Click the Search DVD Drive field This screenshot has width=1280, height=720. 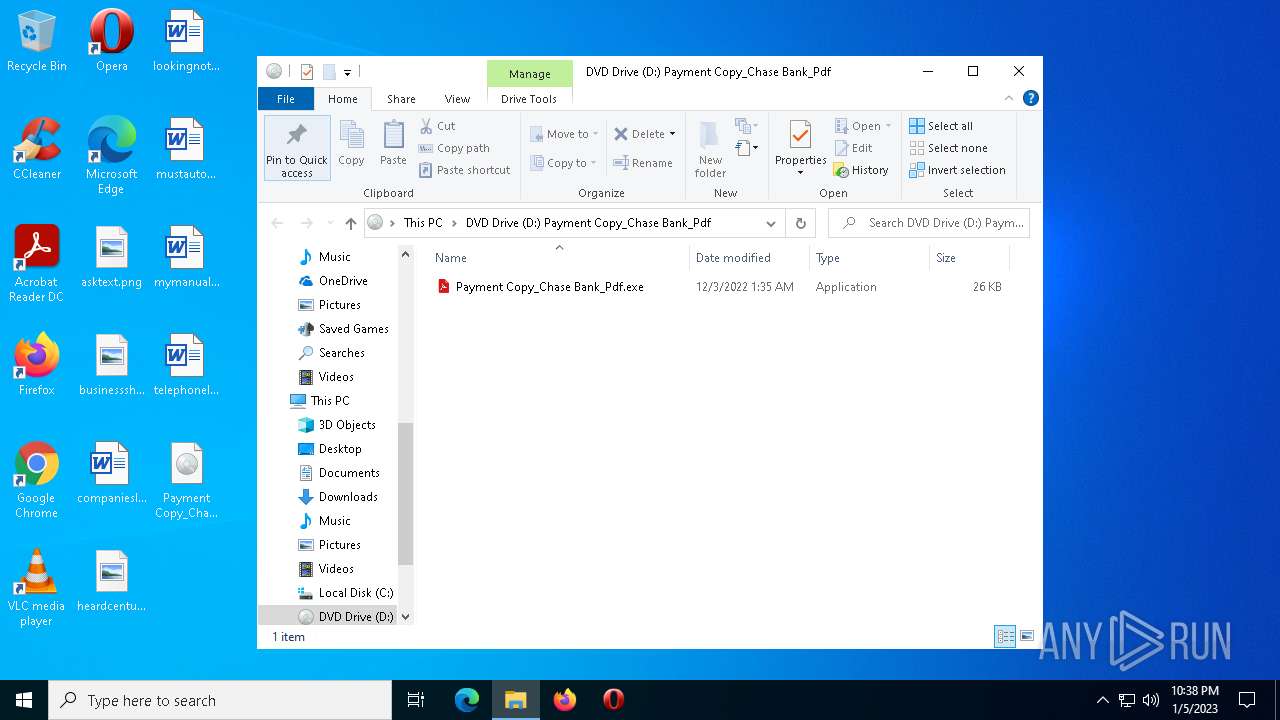pyautogui.click(x=929, y=223)
